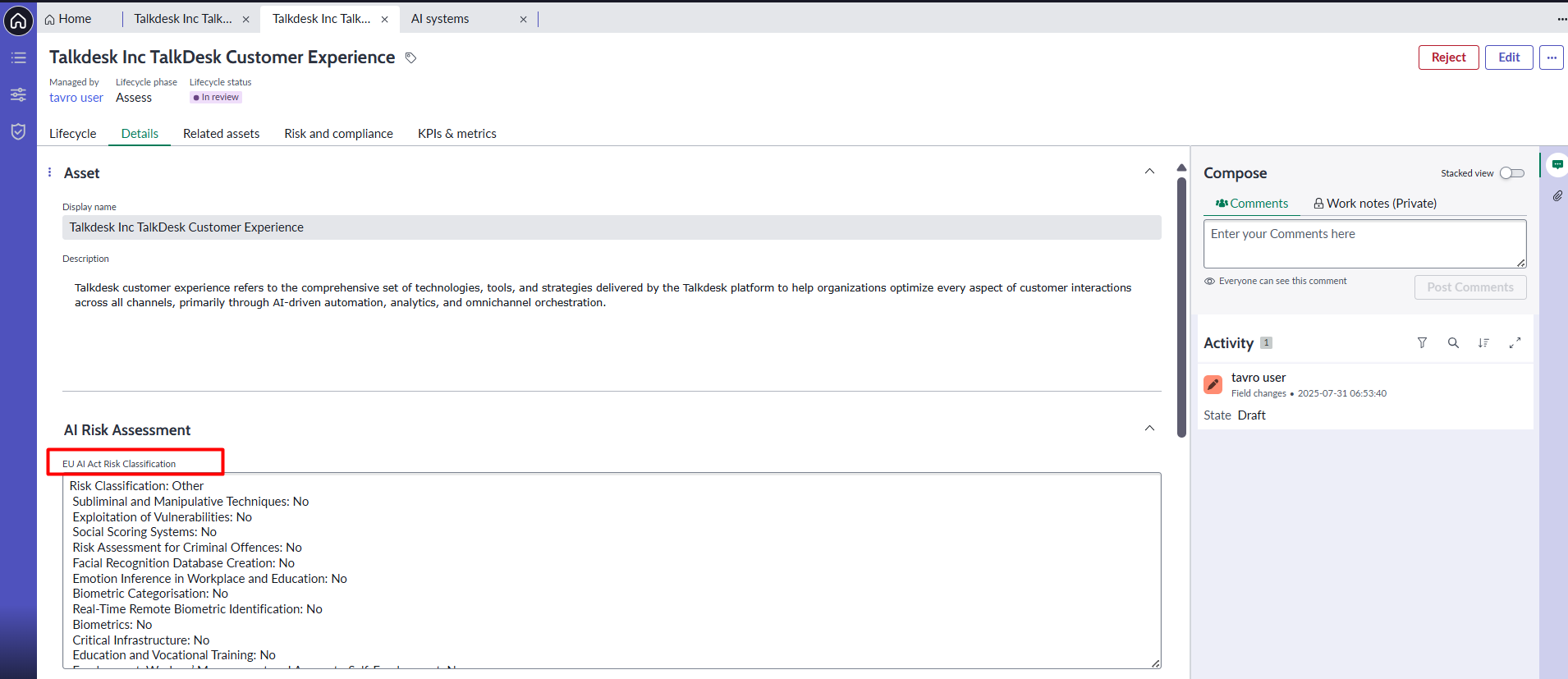This screenshot has height=679, width=1568.
Task: Select the Comments compose tab
Action: pyautogui.click(x=1252, y=204)
